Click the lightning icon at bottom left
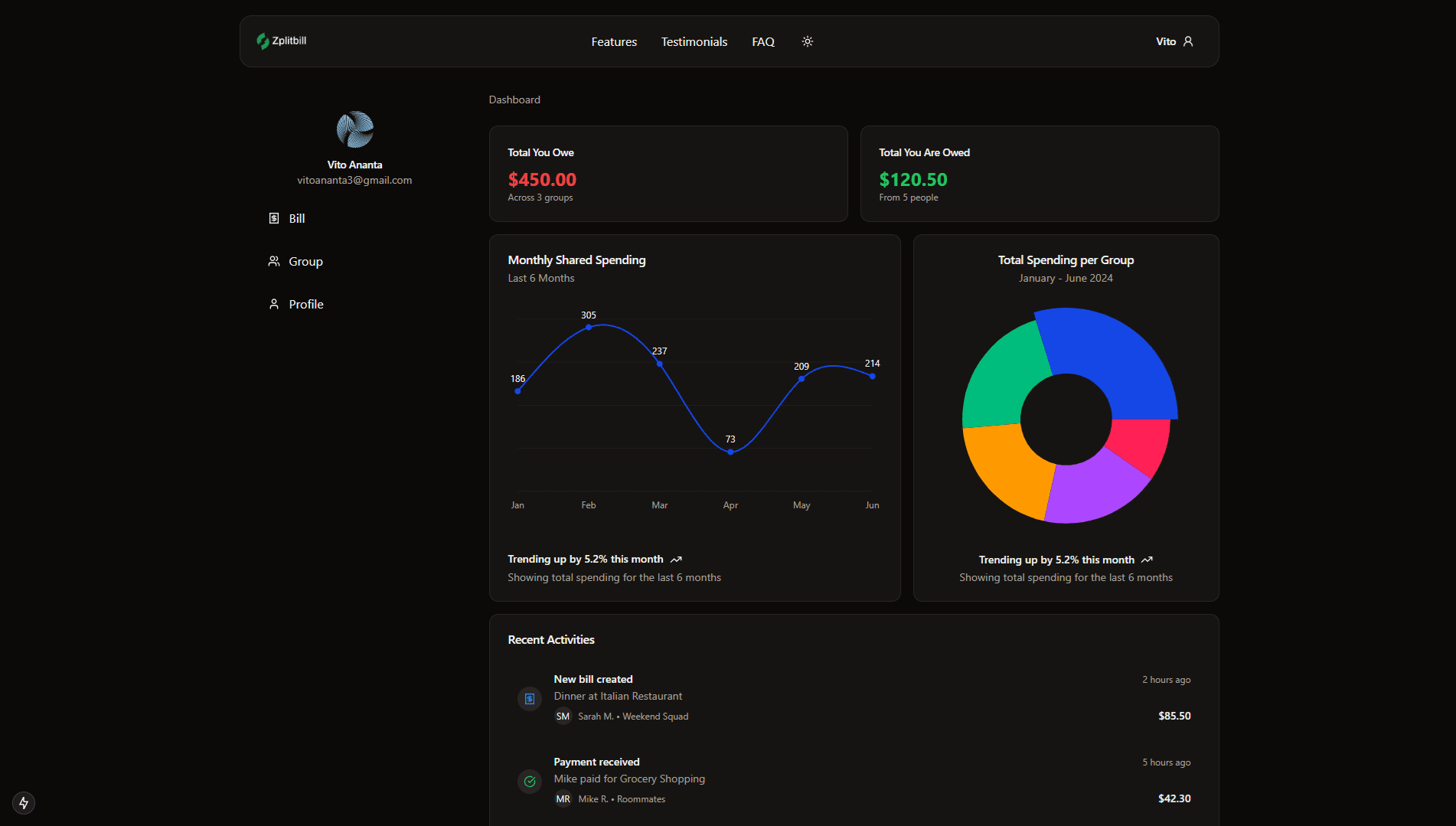The image size is (1456, 826). click(23, 803)
